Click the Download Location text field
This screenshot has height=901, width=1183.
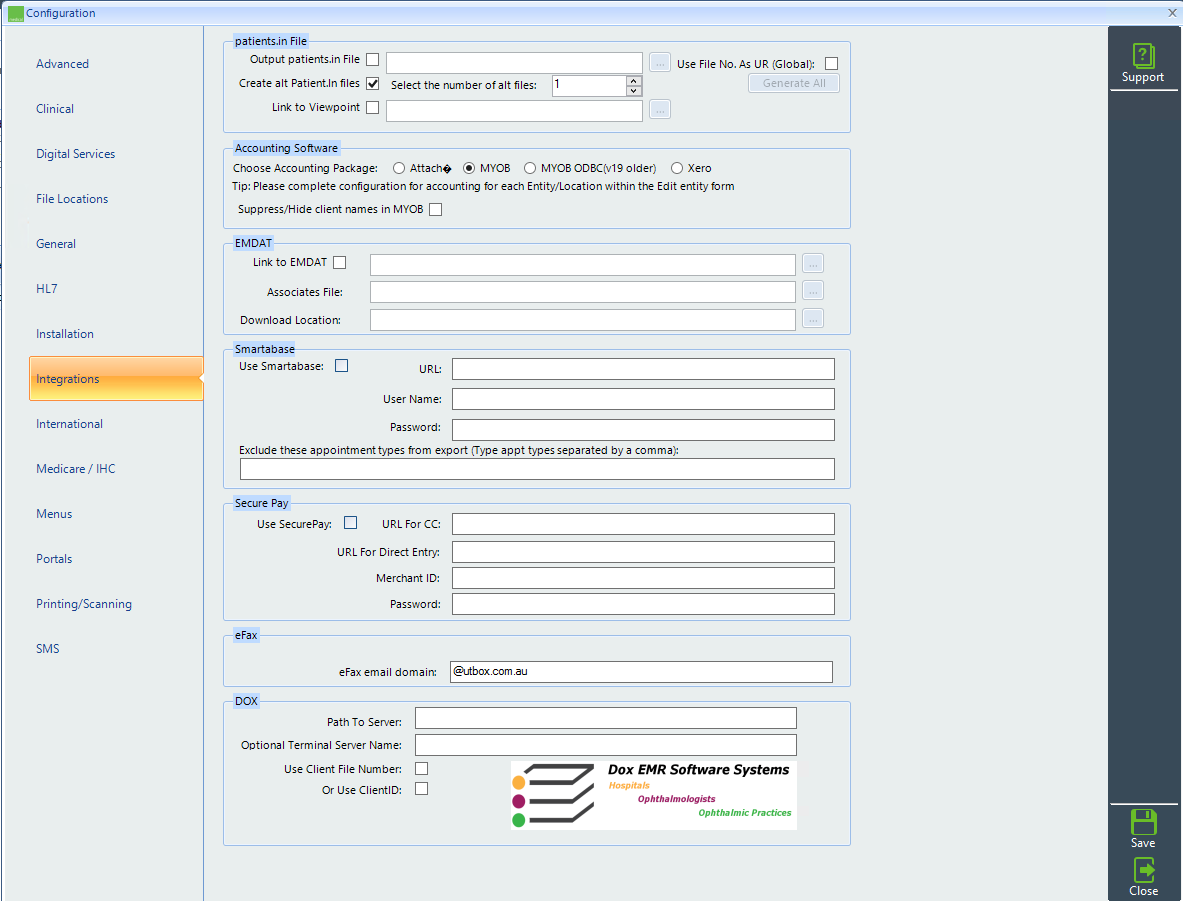click(x=582, y=320)
